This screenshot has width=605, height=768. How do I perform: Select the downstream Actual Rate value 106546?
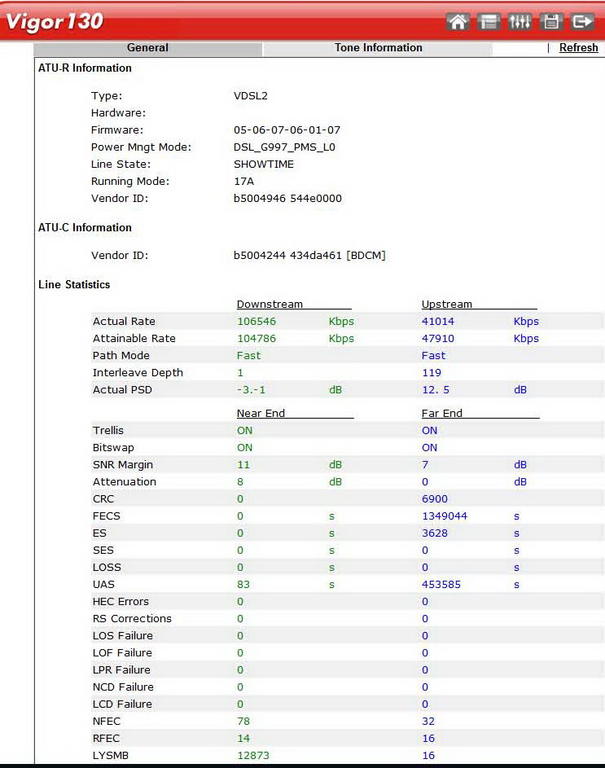click(x=256, y=321)
